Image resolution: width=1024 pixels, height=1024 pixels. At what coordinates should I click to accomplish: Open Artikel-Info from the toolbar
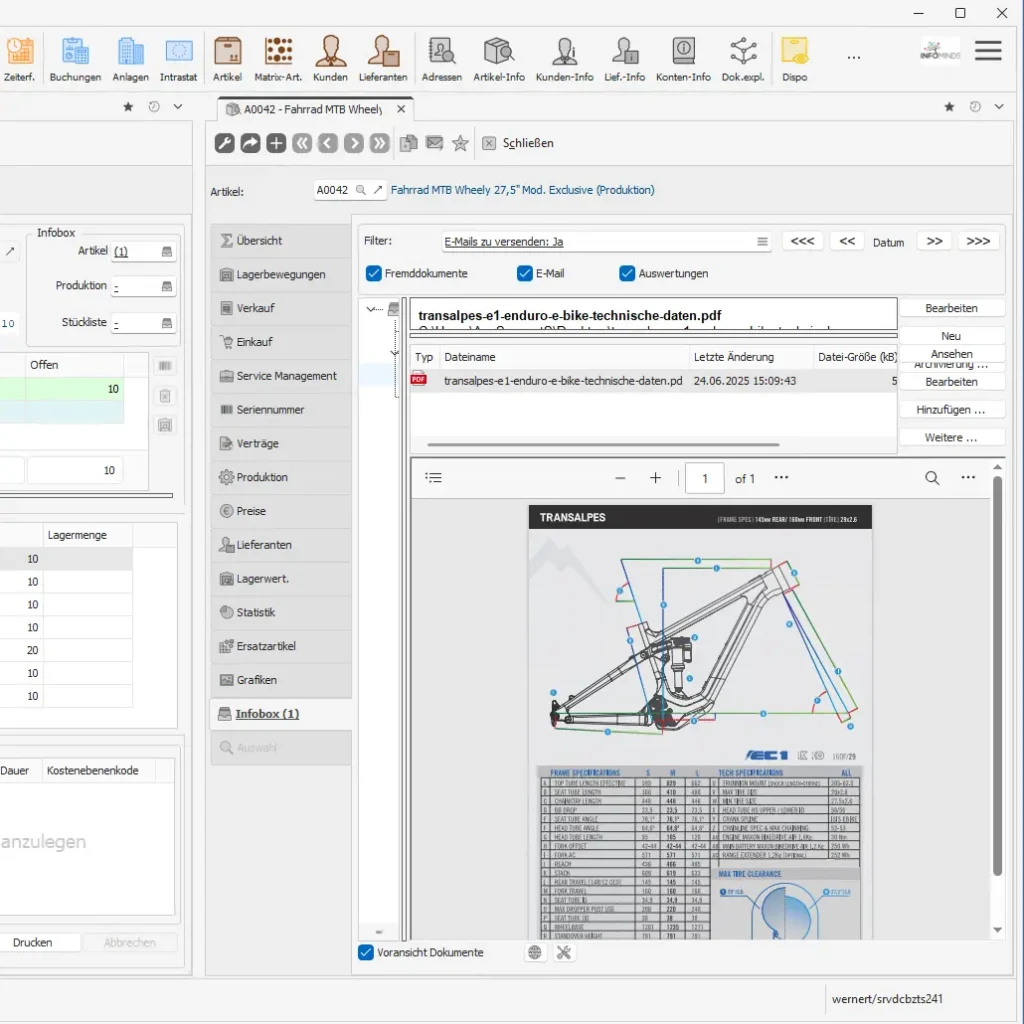499,59
